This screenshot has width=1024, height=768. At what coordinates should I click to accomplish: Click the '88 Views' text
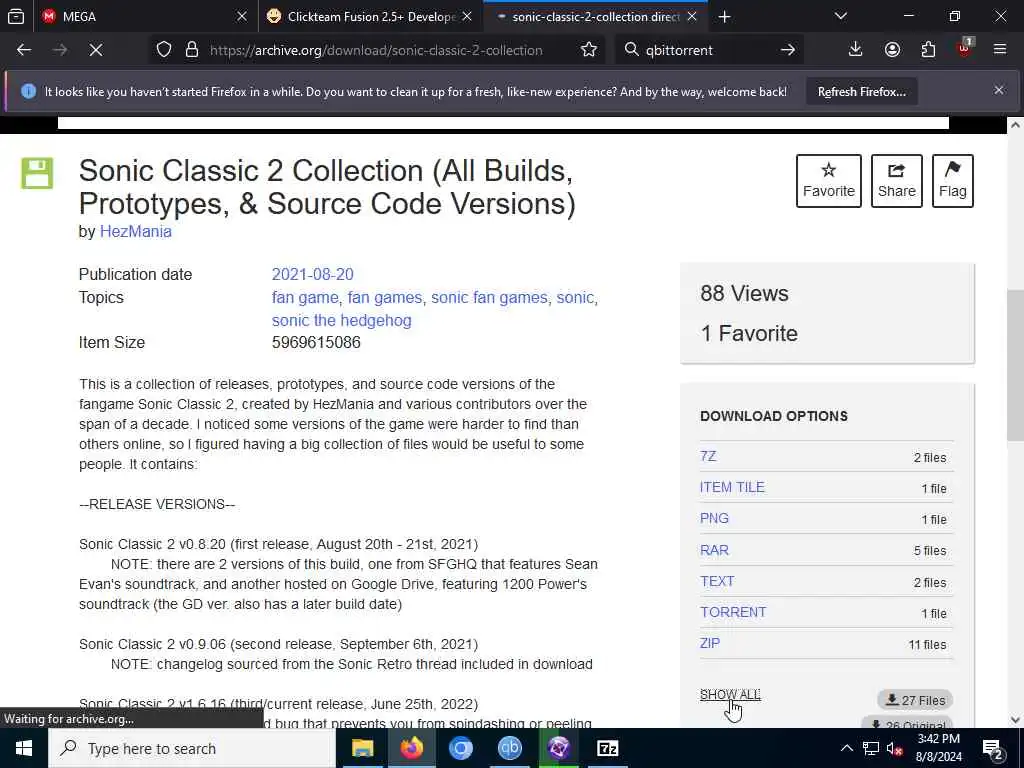click(x=744, y=293)
